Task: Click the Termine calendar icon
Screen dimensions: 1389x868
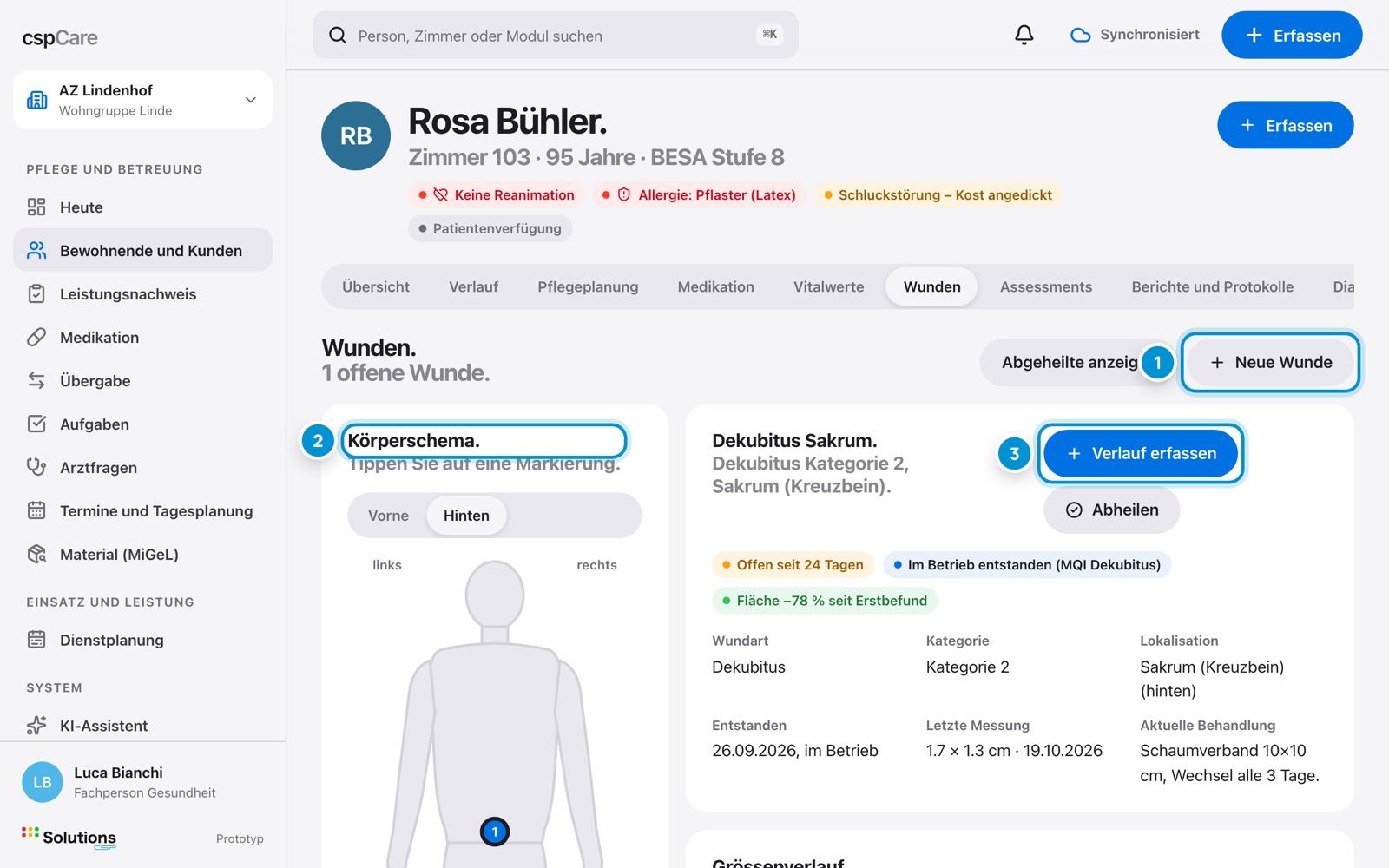Action: tap(36, 510)
